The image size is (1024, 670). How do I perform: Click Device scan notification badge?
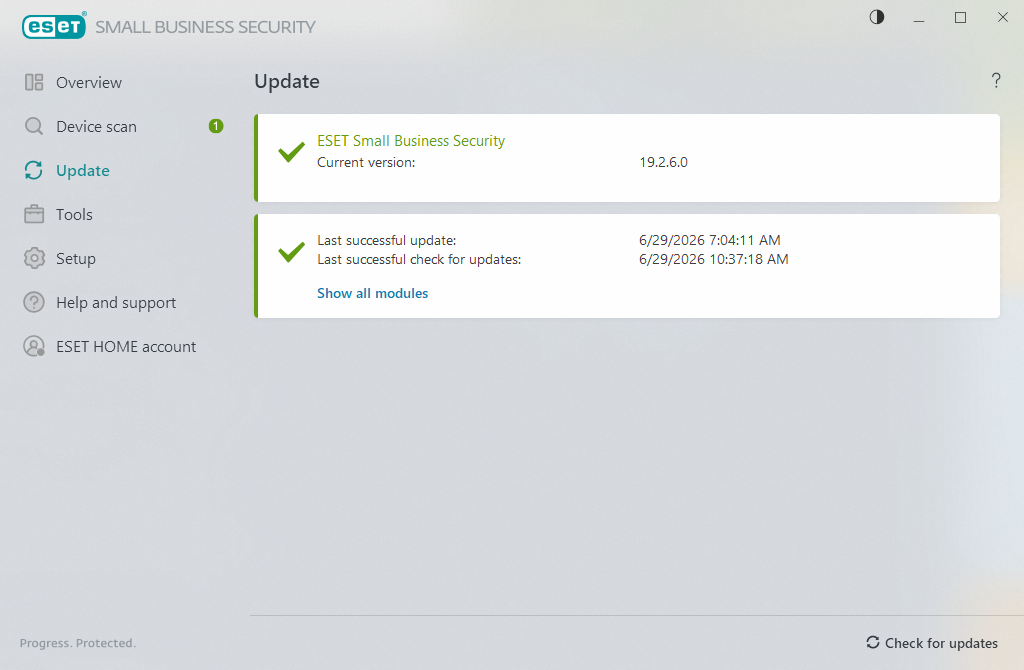pos(216,126)
